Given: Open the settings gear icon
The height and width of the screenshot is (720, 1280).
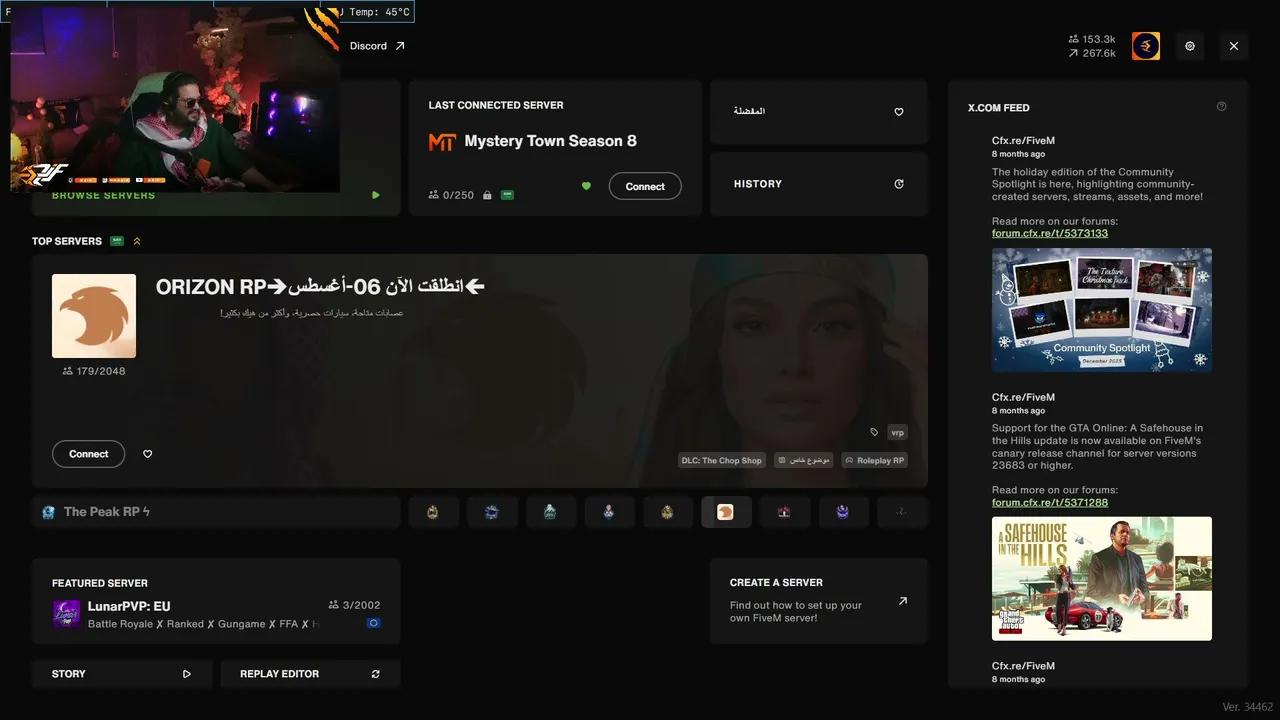Looking at the screenshot, I should pyautogui.click(x=1190, y=46).
